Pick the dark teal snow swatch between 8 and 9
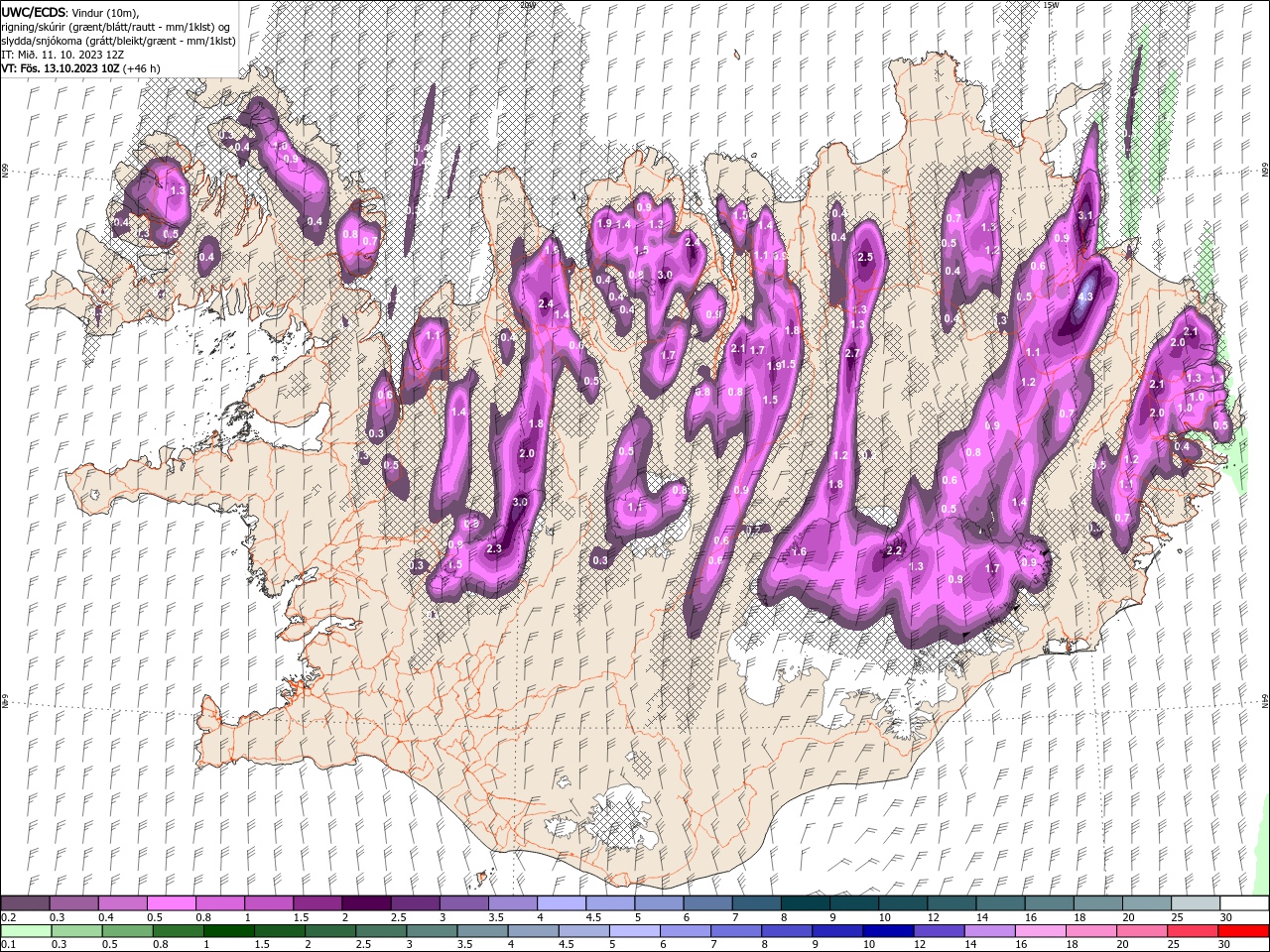Screen dimensions: 1270x952 click(804, 903)
